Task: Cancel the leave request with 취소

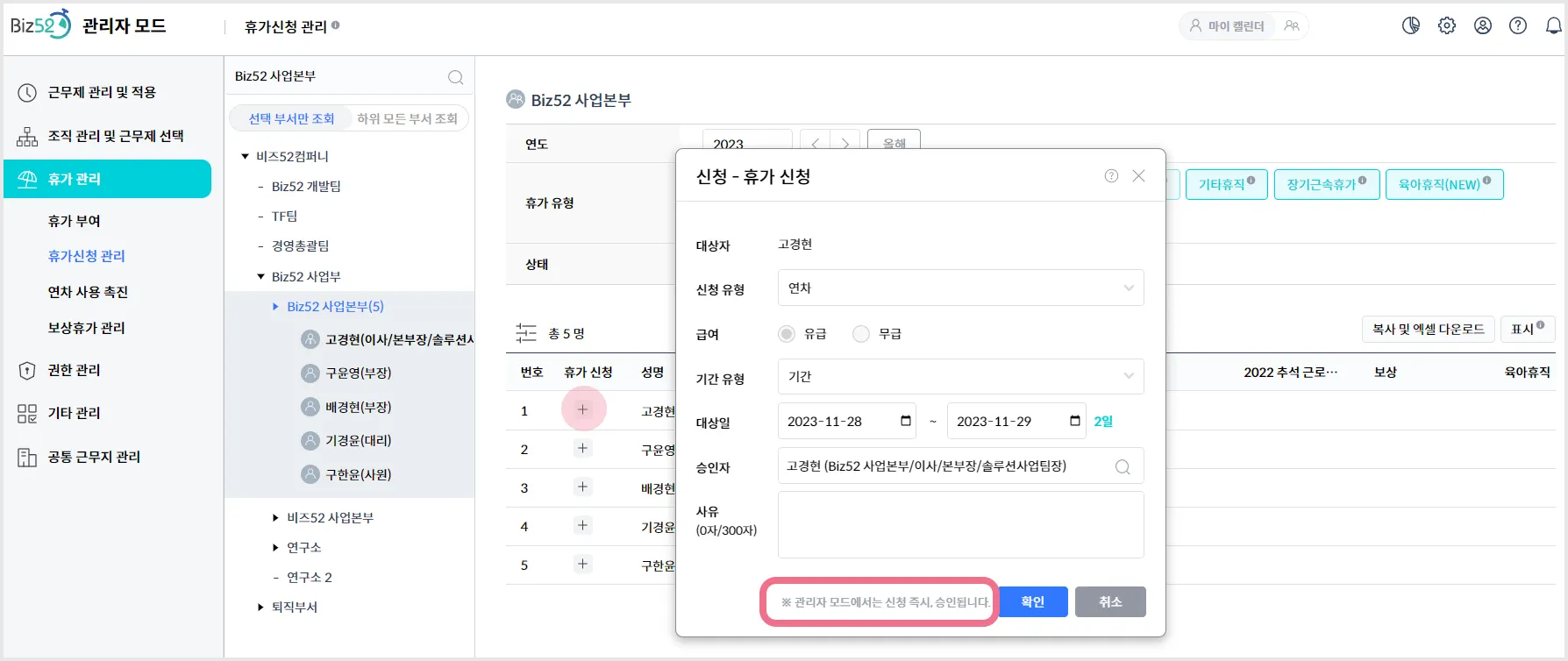Action: [1110, 601]
